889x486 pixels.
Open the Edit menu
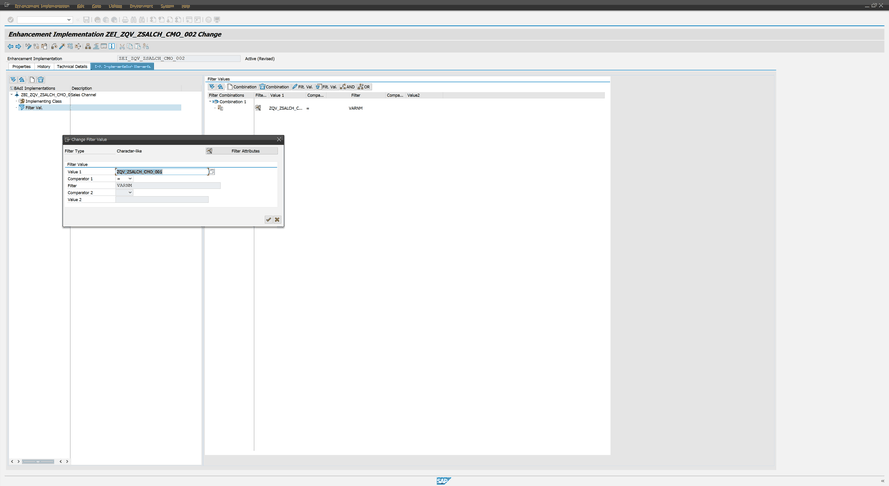81,6
